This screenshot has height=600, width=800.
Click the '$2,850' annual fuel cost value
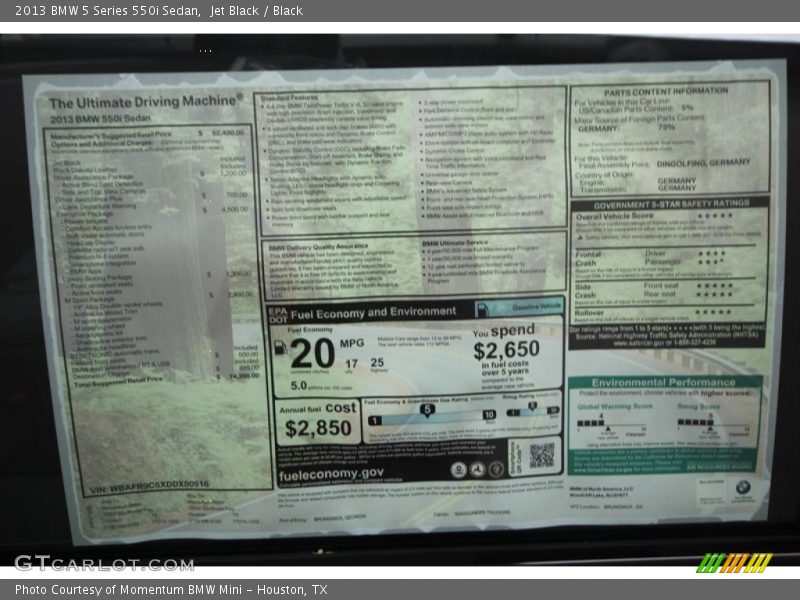tap(318, 429)
